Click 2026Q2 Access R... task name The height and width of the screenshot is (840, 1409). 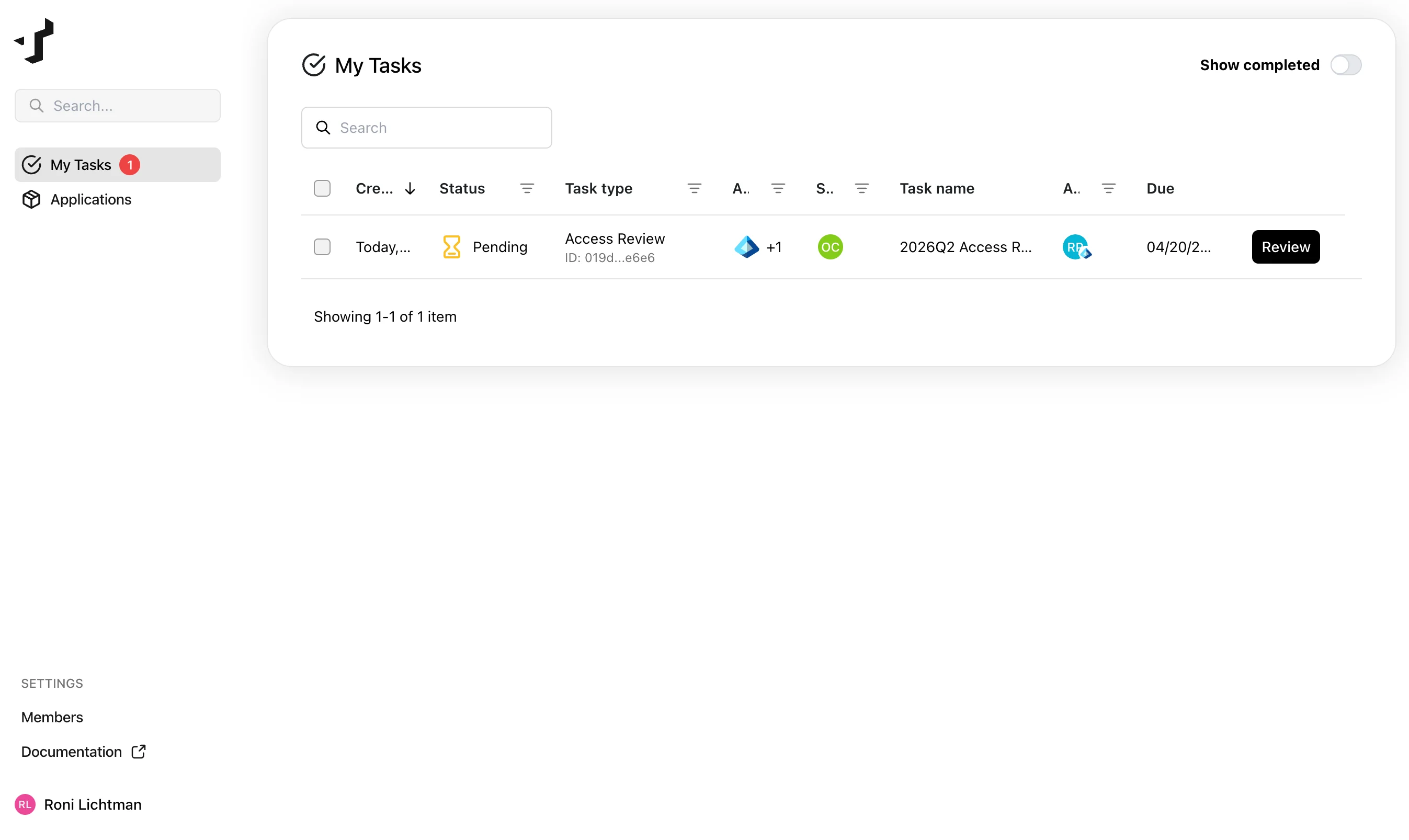[x=966, y=247]
